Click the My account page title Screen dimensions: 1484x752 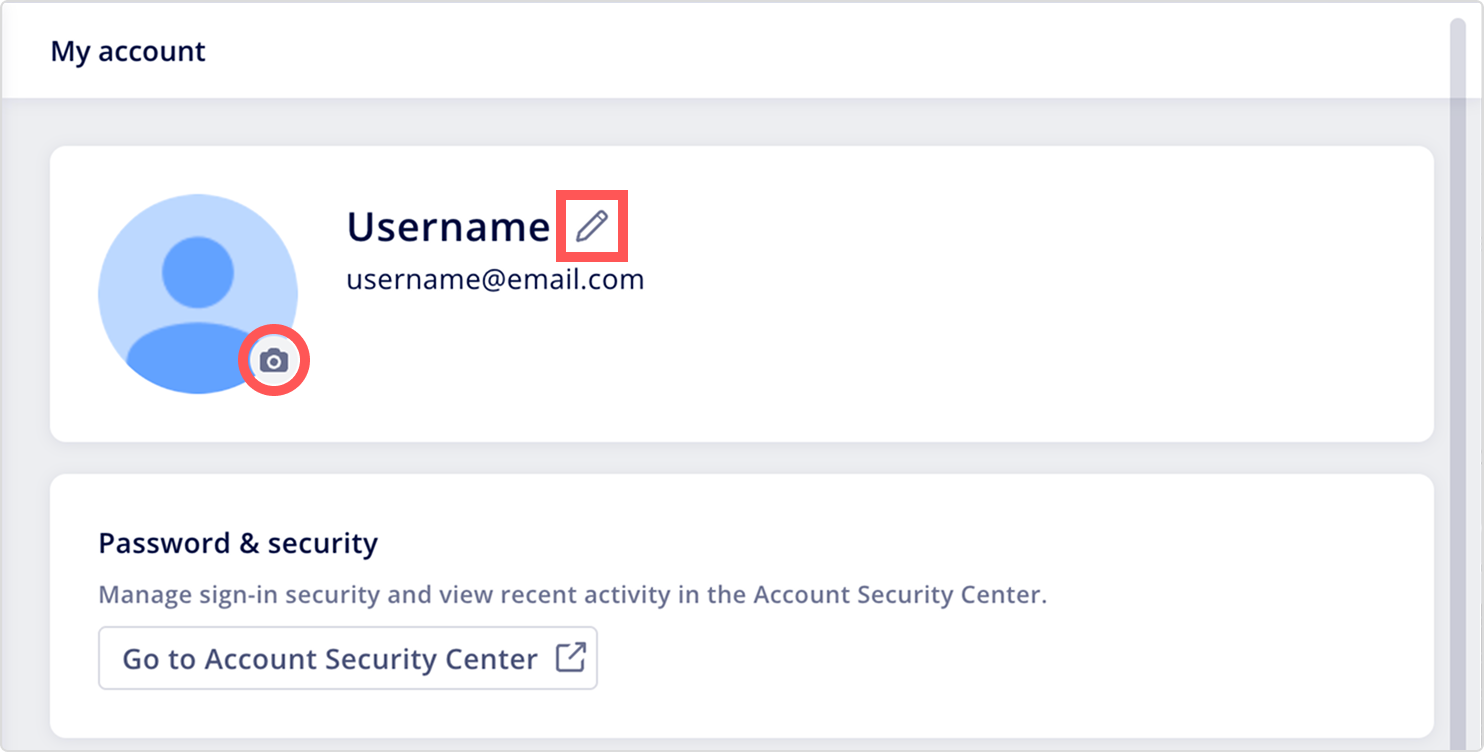(128, 51)
